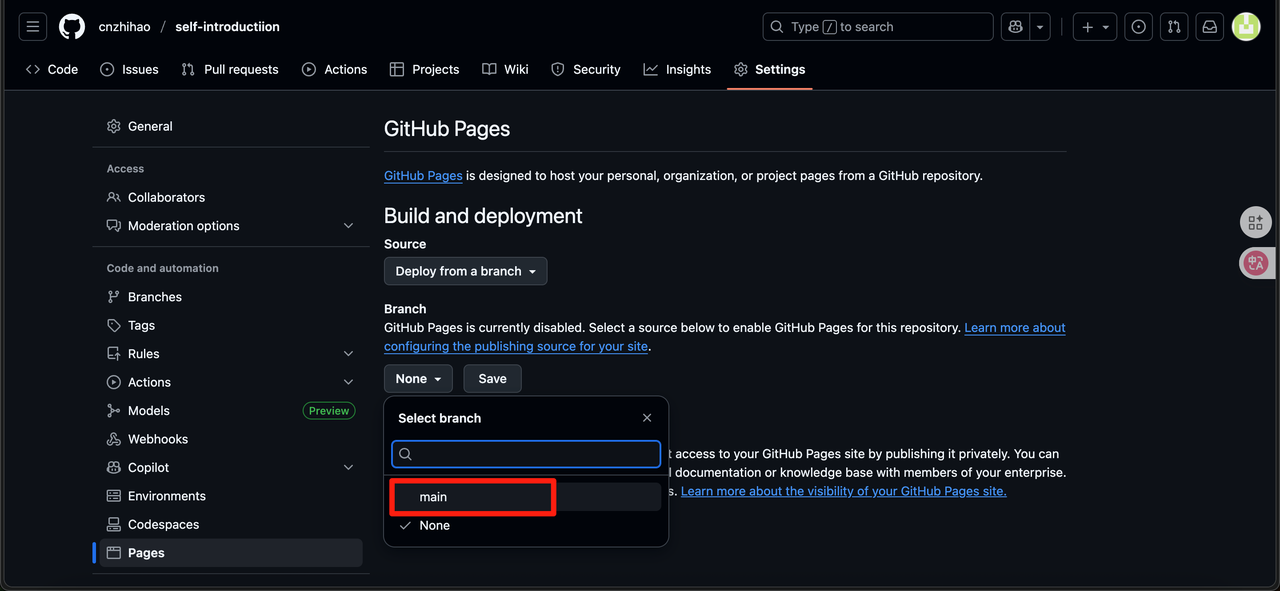Open Webhooks in the settings sidebar
This screenshot has height=591, width=1280.
pos(158,439)
